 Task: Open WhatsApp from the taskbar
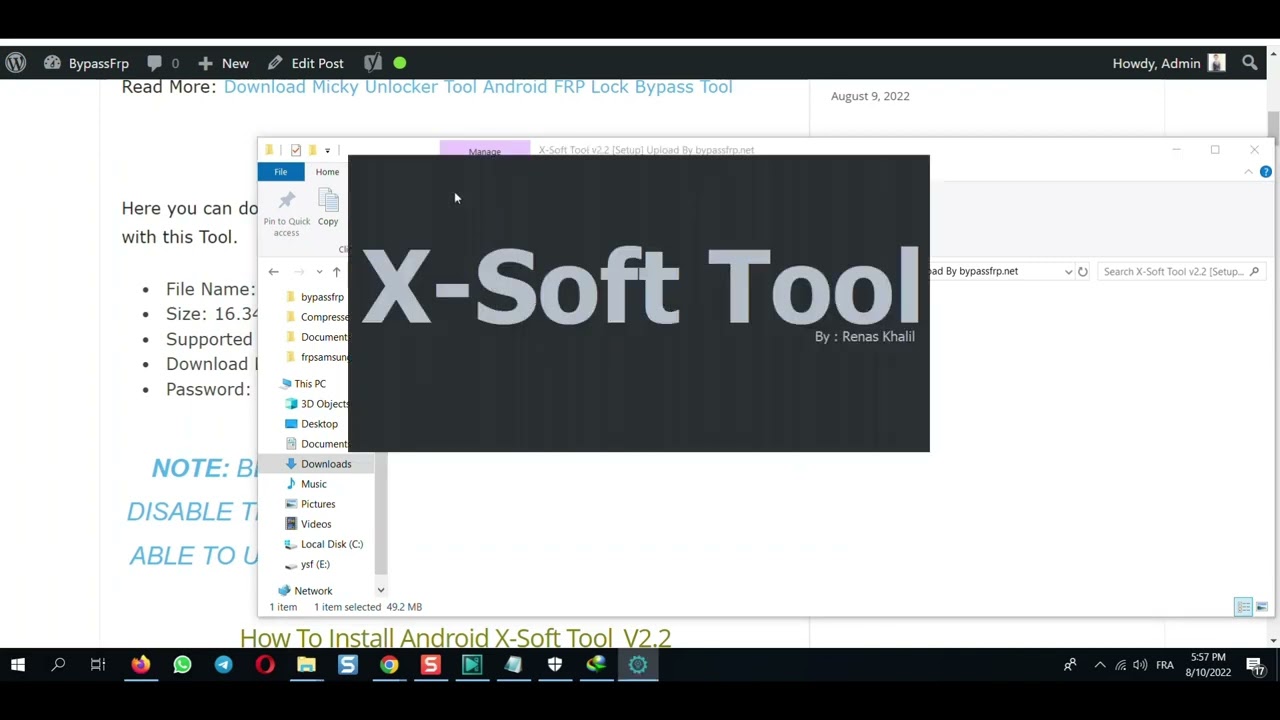tap(182, 665)
